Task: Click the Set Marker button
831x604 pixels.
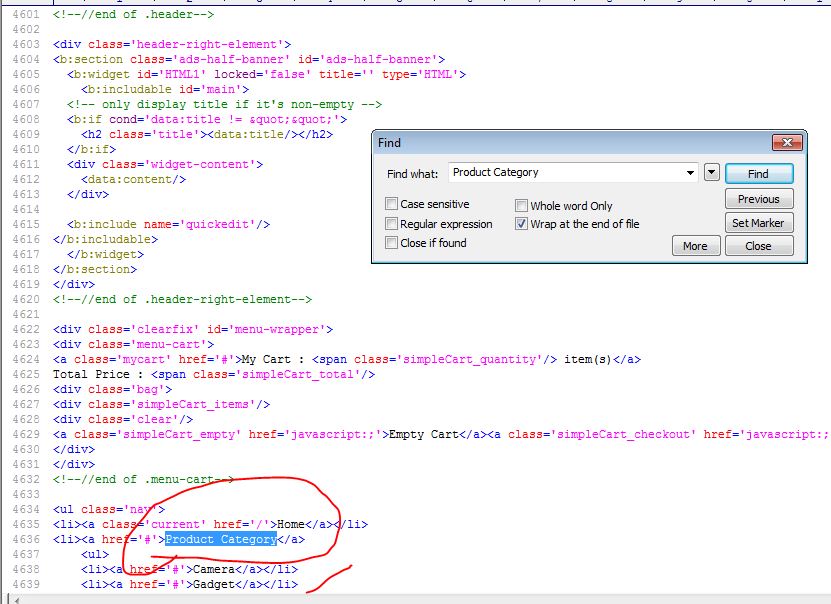Action: click(x=759, y=223)
